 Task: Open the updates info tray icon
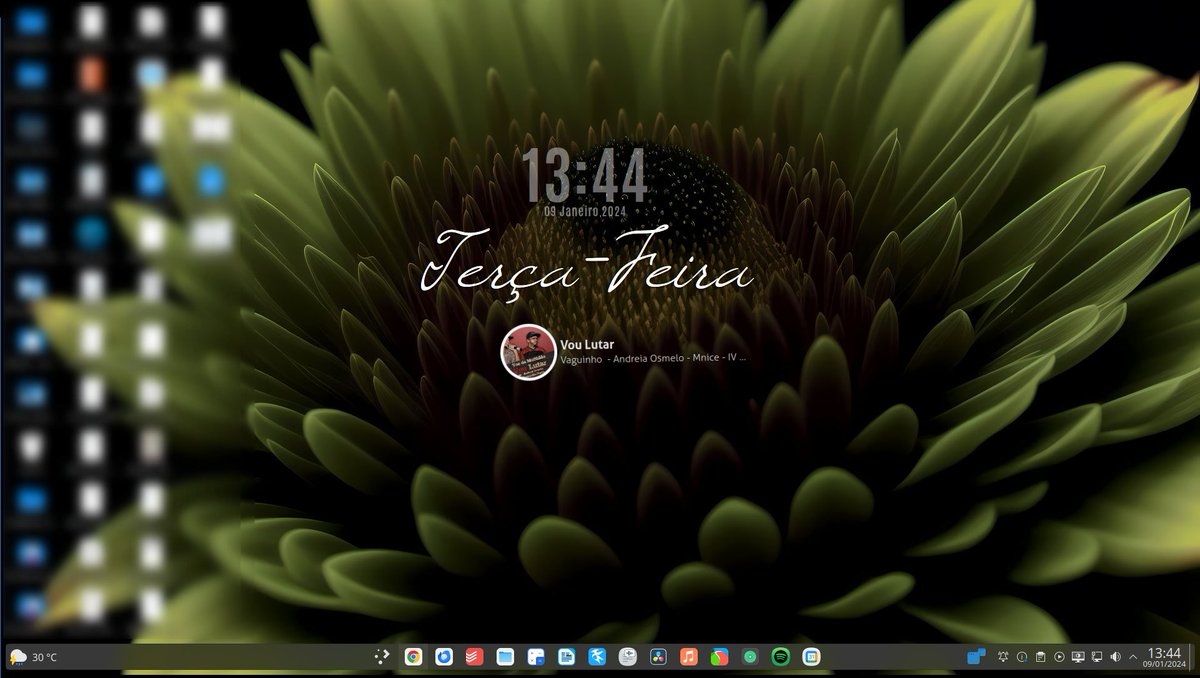point(1022,657)
